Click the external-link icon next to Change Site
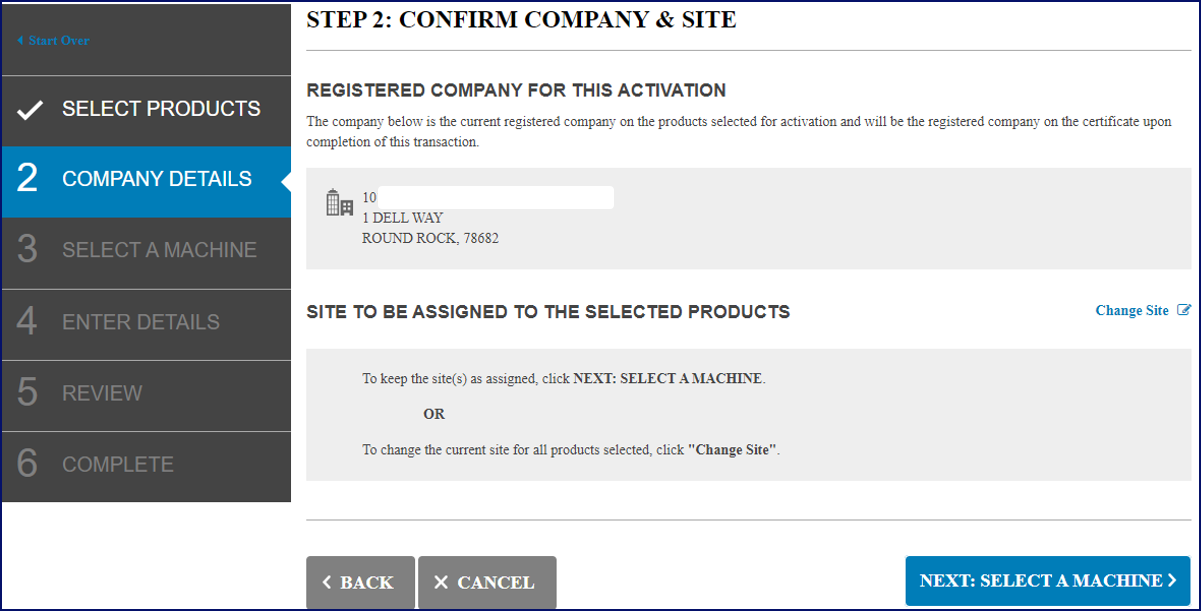 pyautogui.click(x=1184, y=310)
